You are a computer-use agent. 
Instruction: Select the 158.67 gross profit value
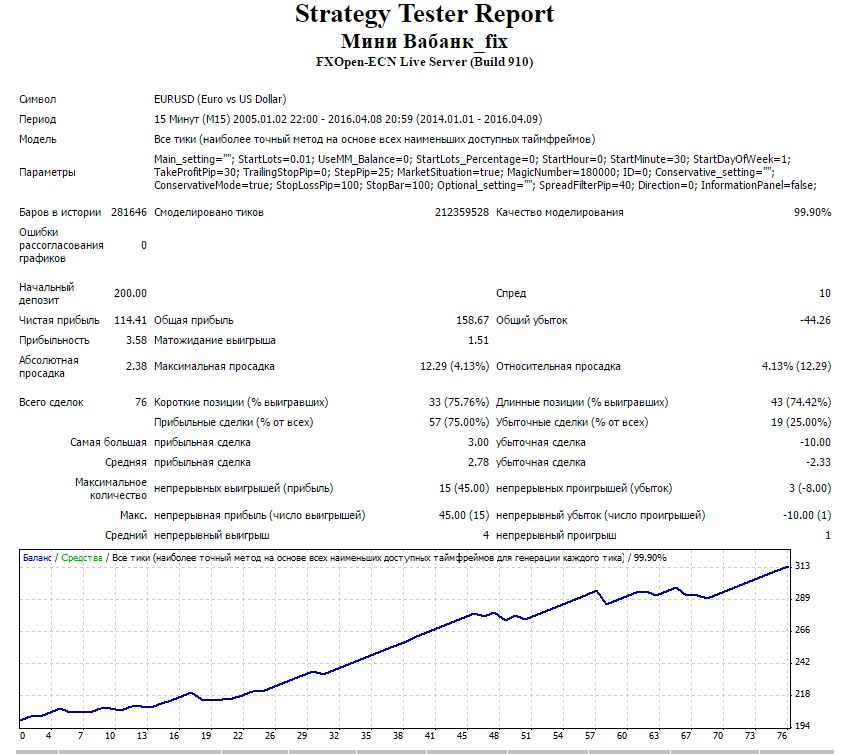coord(472,320)
